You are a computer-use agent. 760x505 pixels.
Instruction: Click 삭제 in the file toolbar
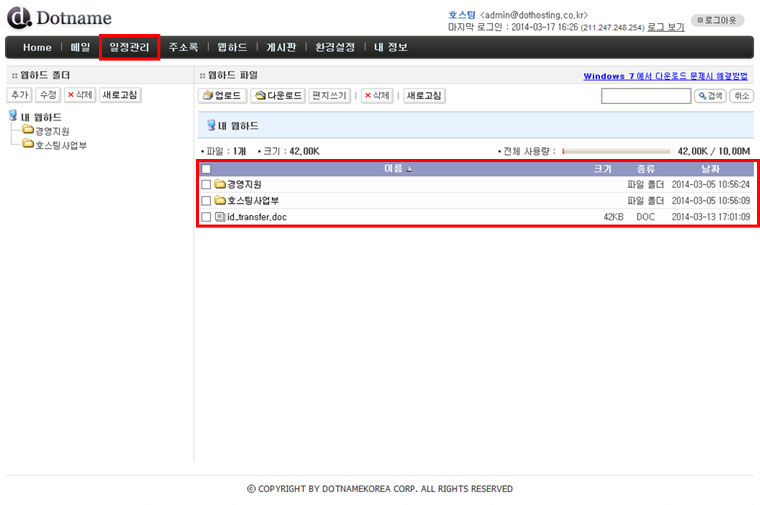[377, 96]
